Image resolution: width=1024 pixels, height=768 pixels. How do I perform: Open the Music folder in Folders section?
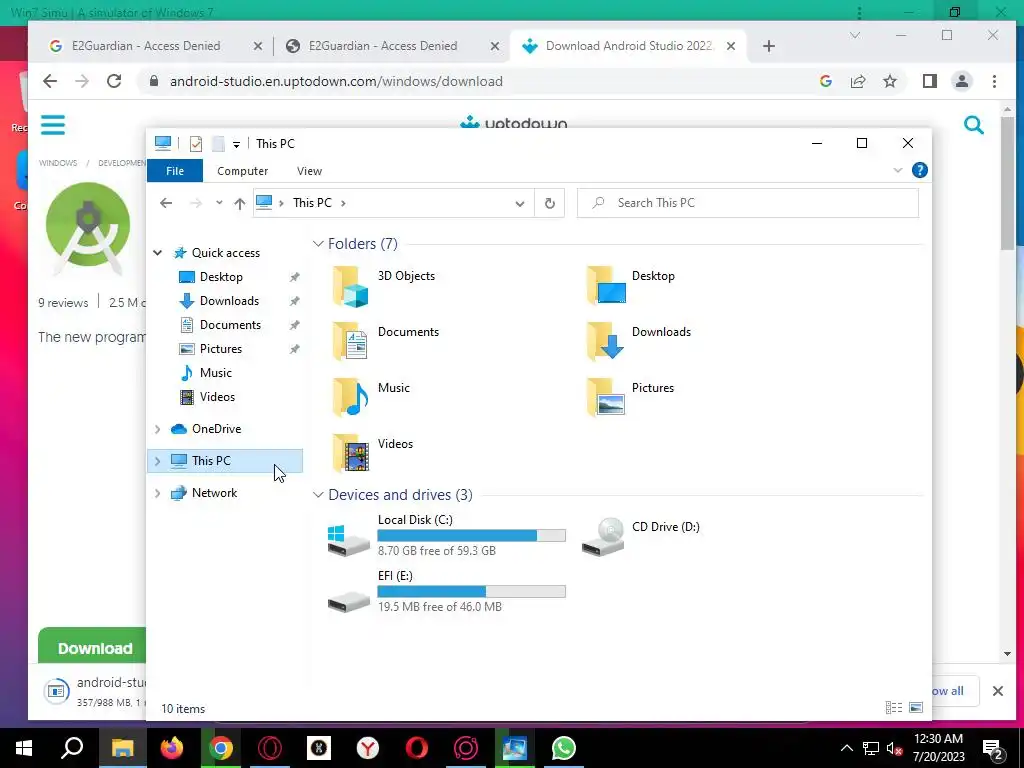tap(371, 398)
